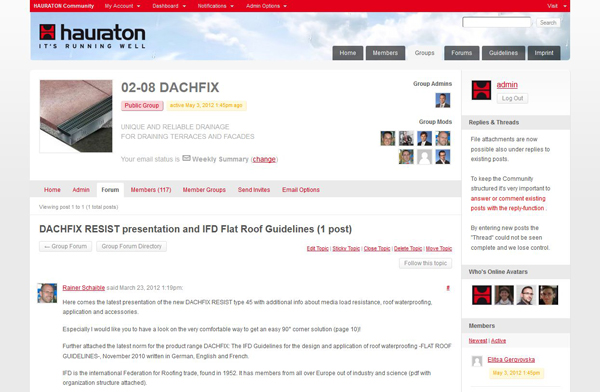Click the Close Topic link
Image resolution: width=600 pixels, height=392 pixels.
point(377,248)
